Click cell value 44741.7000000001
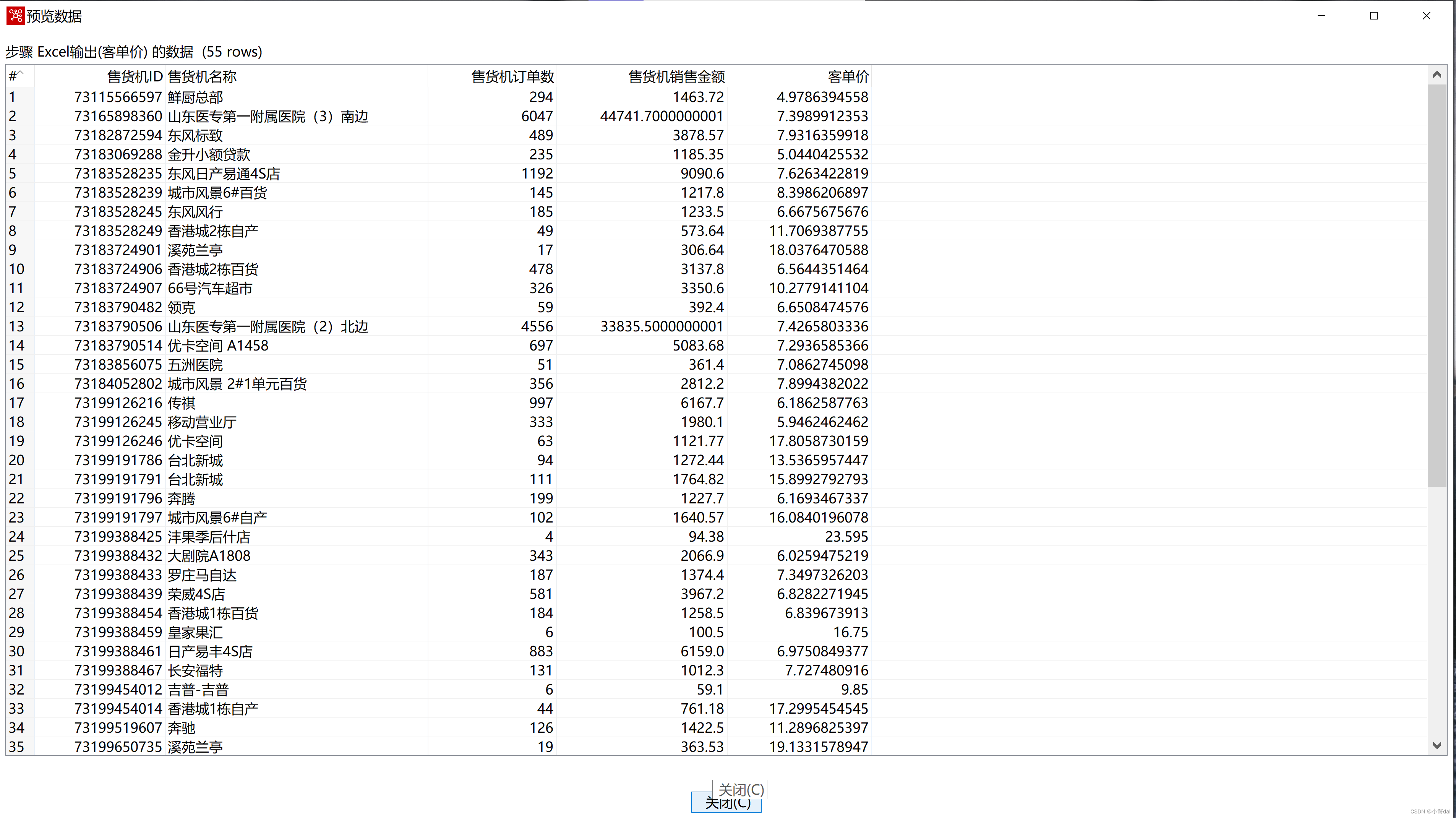Viewport: 1456px width, 818px height. (x=661, y=117)
